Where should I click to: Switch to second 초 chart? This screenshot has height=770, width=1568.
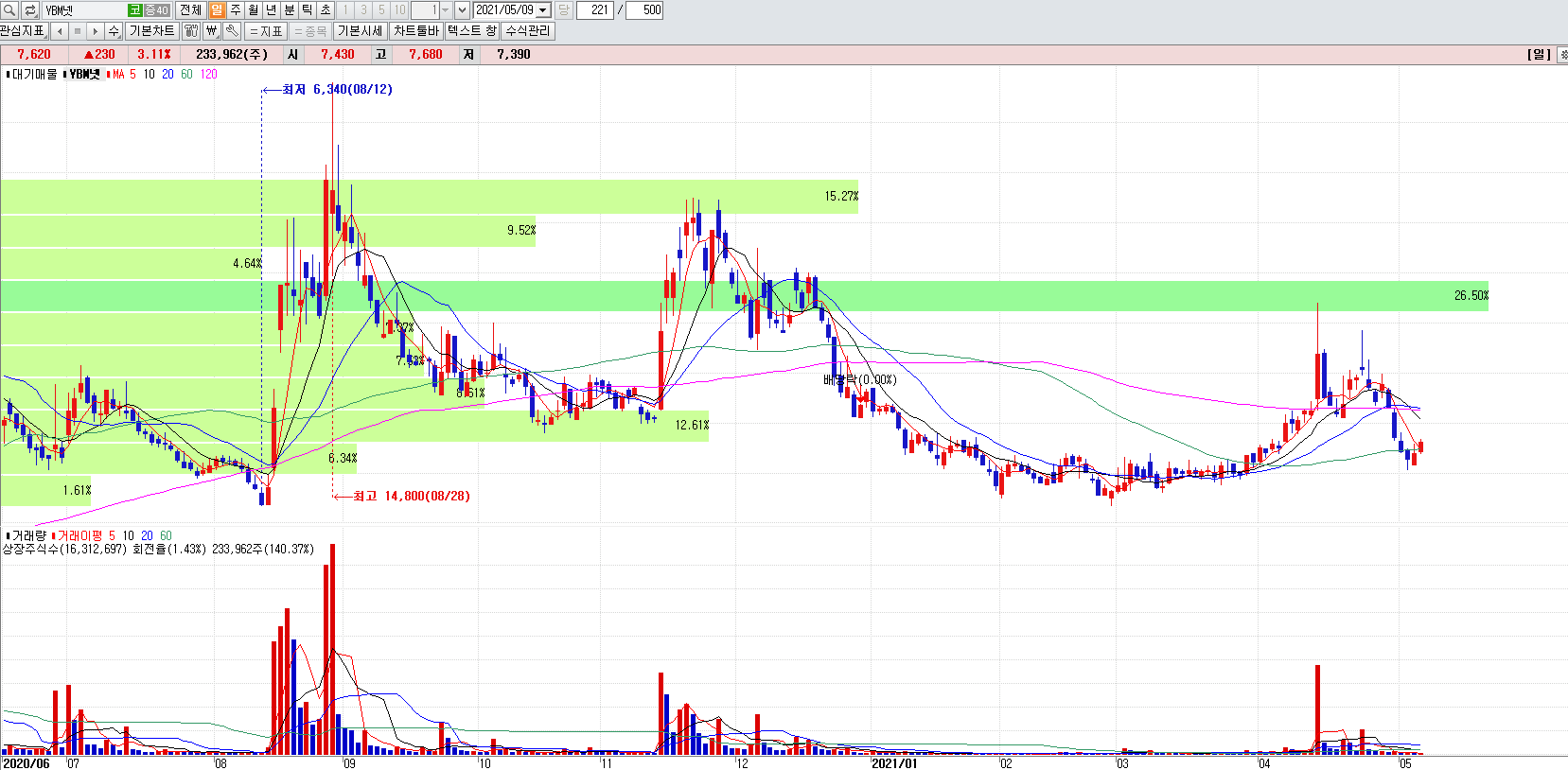point(326,9)
